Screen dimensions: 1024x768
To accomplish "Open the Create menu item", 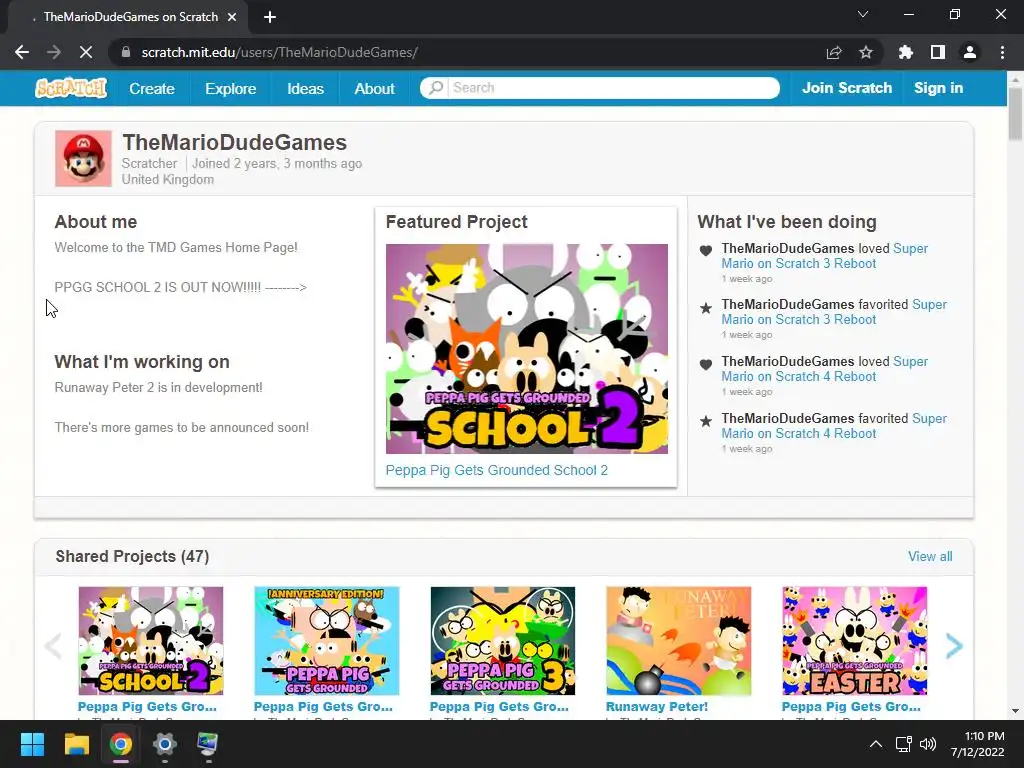I will click(152, 88).
